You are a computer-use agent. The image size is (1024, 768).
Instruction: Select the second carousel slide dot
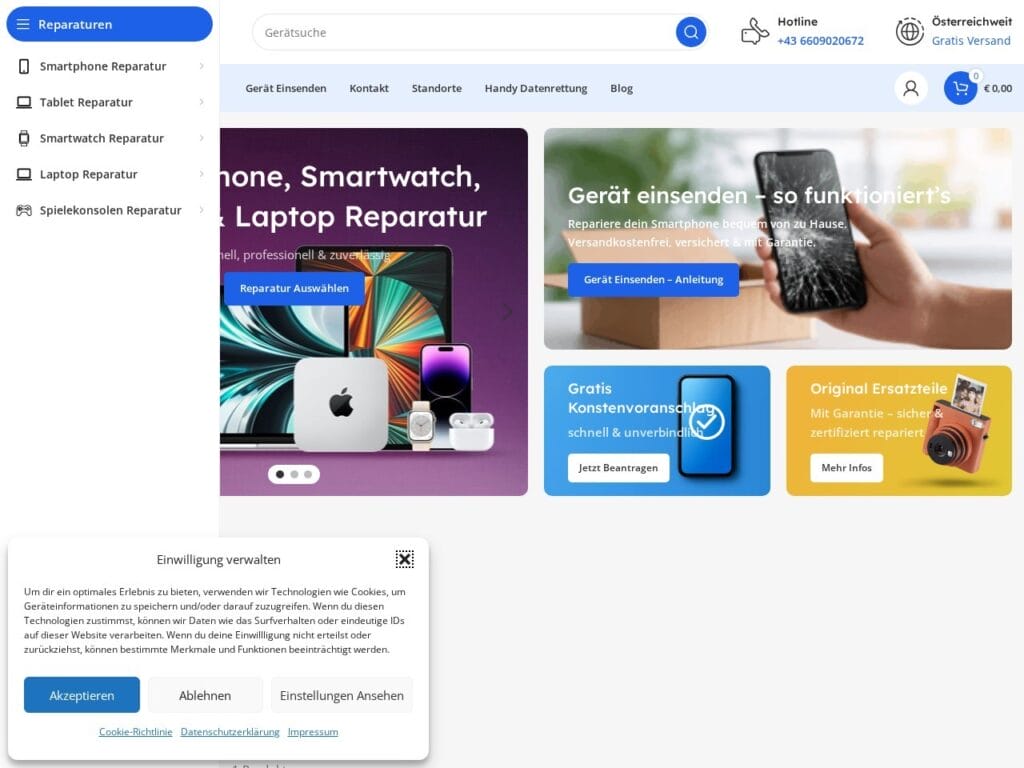[294, 474]
